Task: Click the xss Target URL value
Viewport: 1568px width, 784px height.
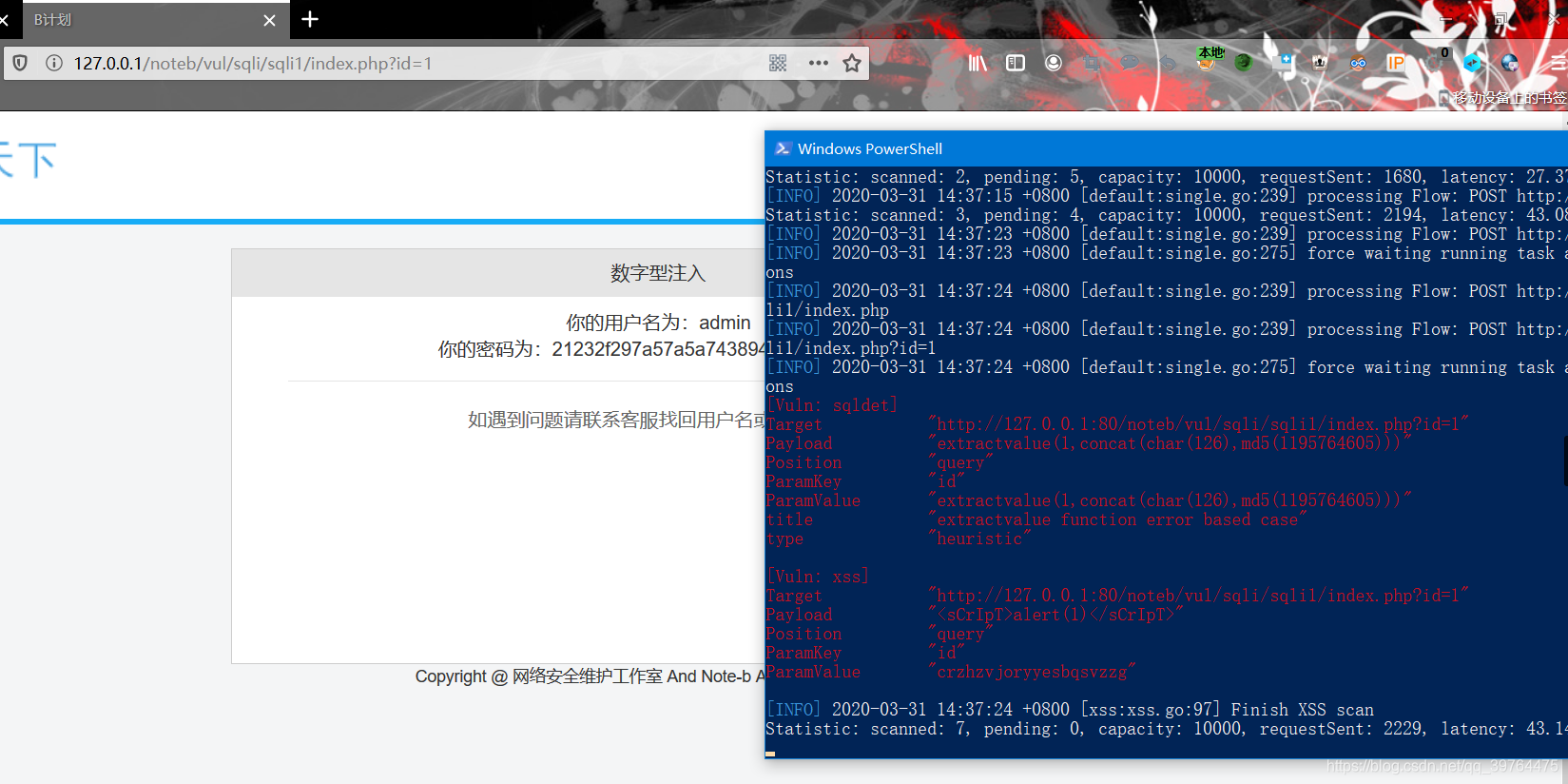Action: [1198, 596]
